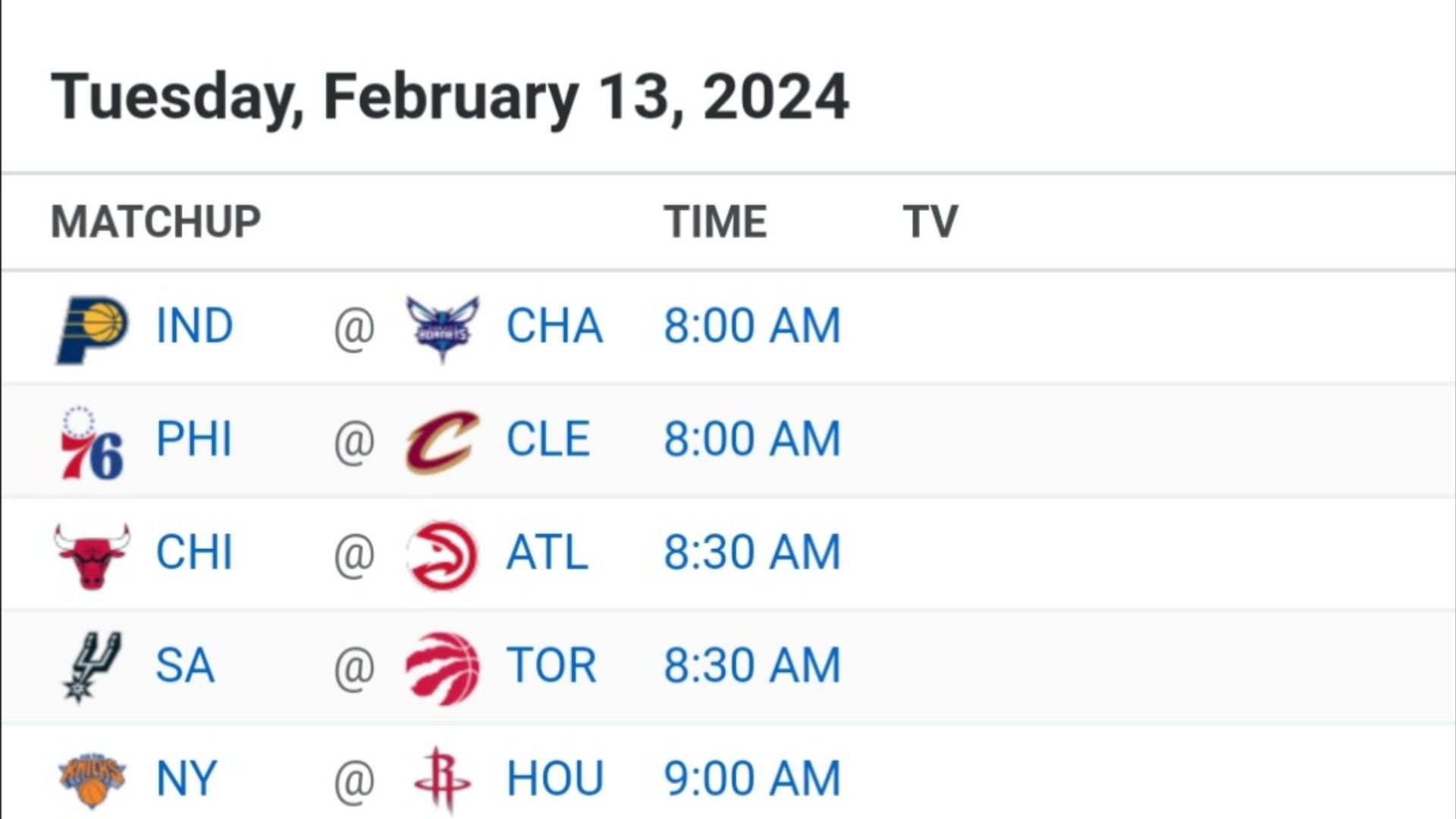
Task: Open the 8:00 AM IND at CHA game
Action: point(752,326)
